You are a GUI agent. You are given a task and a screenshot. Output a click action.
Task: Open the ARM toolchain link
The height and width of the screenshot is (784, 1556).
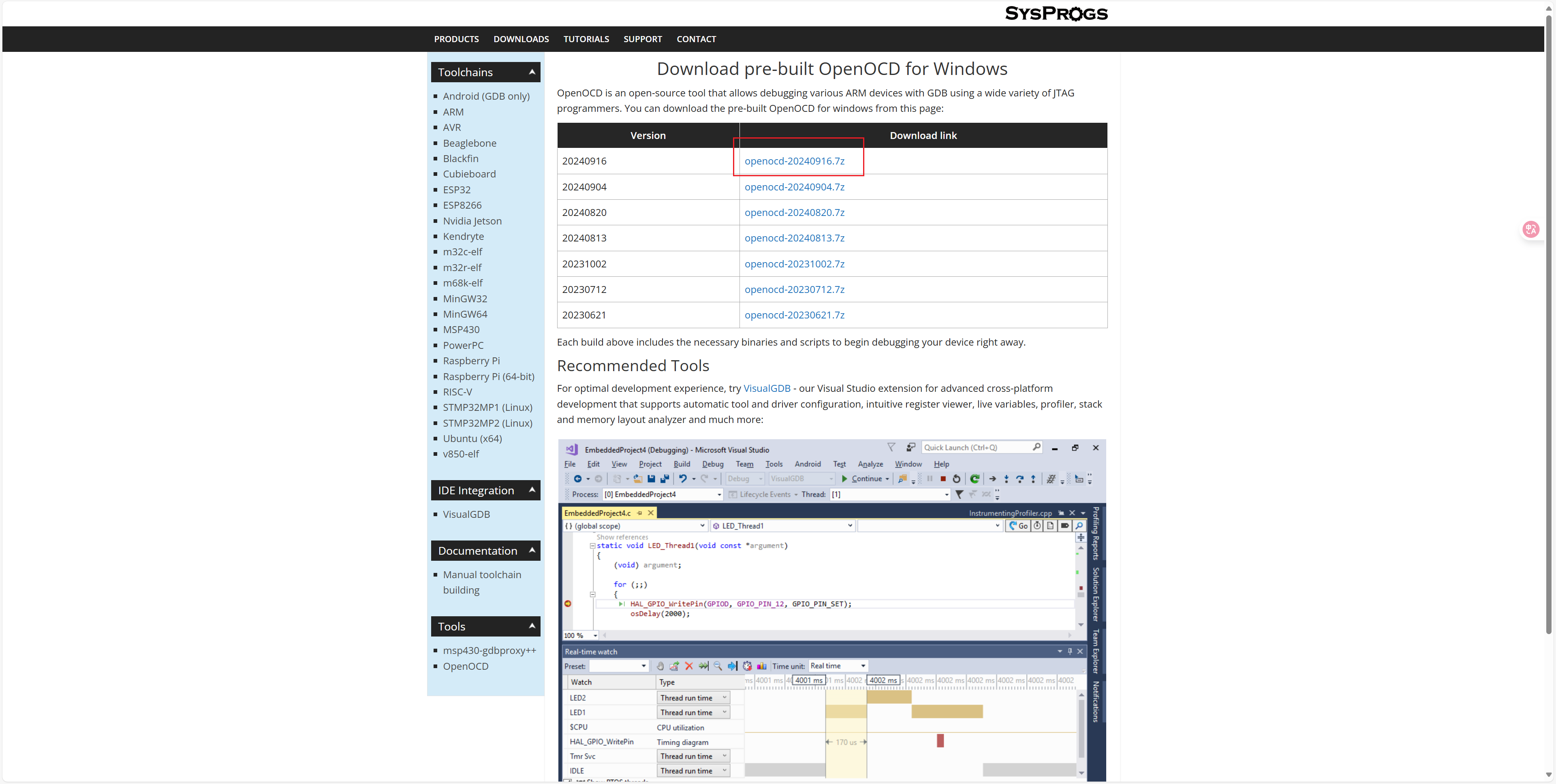pyautogui.click(x=453, y=112)
